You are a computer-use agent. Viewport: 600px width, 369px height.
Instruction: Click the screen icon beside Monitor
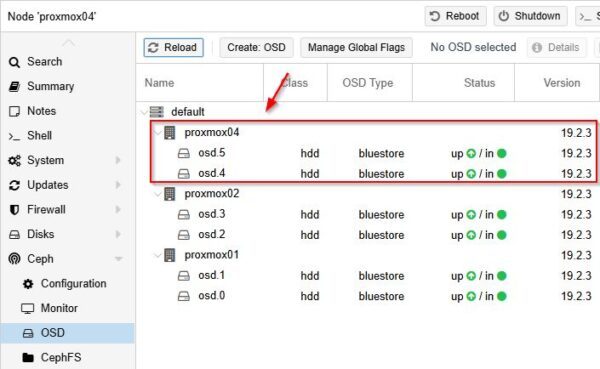(28, 309)
